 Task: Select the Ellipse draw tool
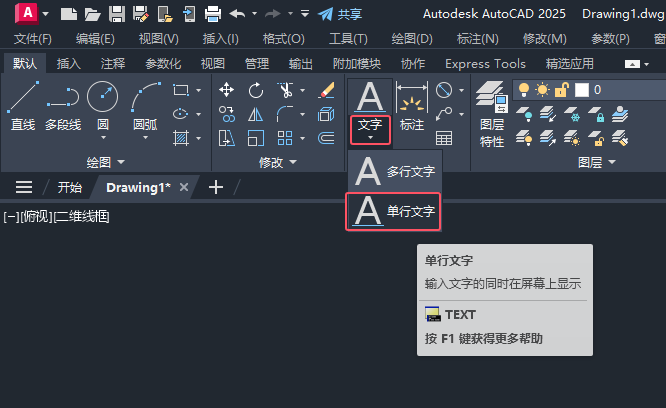coord(181,114)
